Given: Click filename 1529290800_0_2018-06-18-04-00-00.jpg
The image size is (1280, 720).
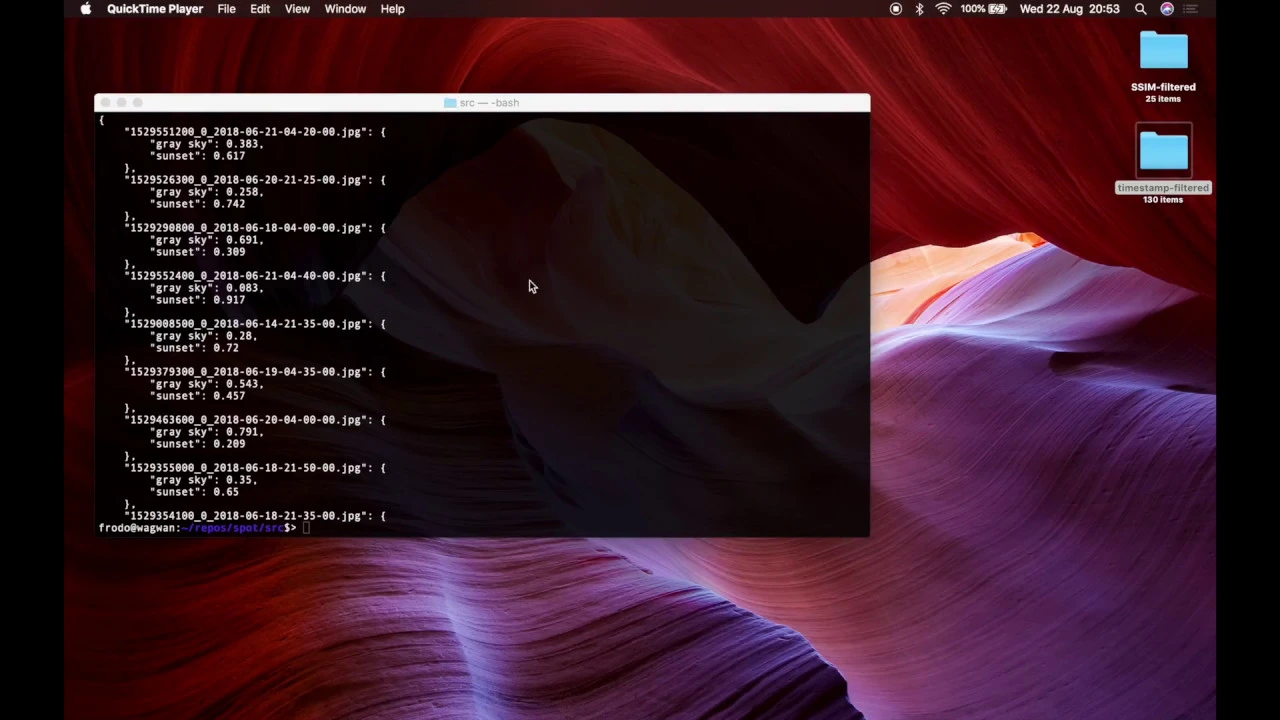Looking at the screenshot, I should click(x=245, y=228).
